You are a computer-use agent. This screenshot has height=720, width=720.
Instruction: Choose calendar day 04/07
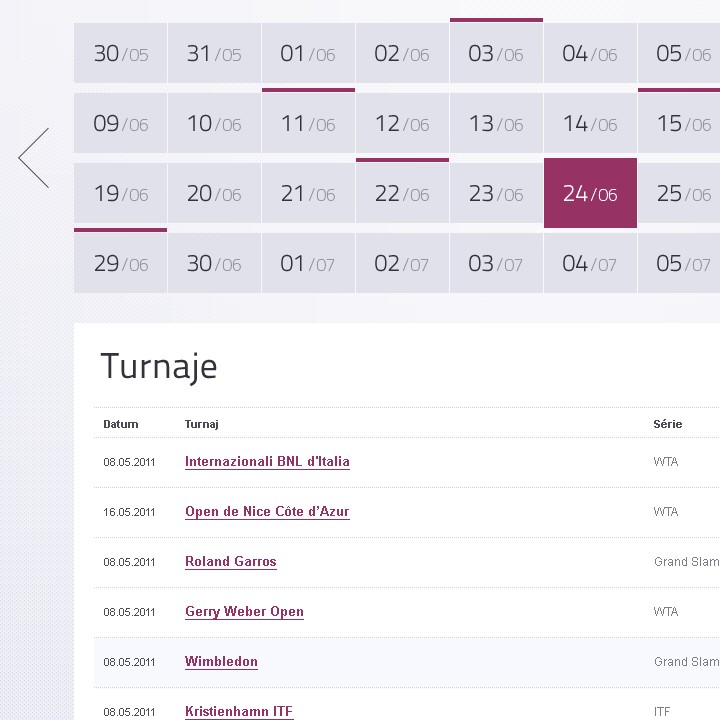coord(590,264)
